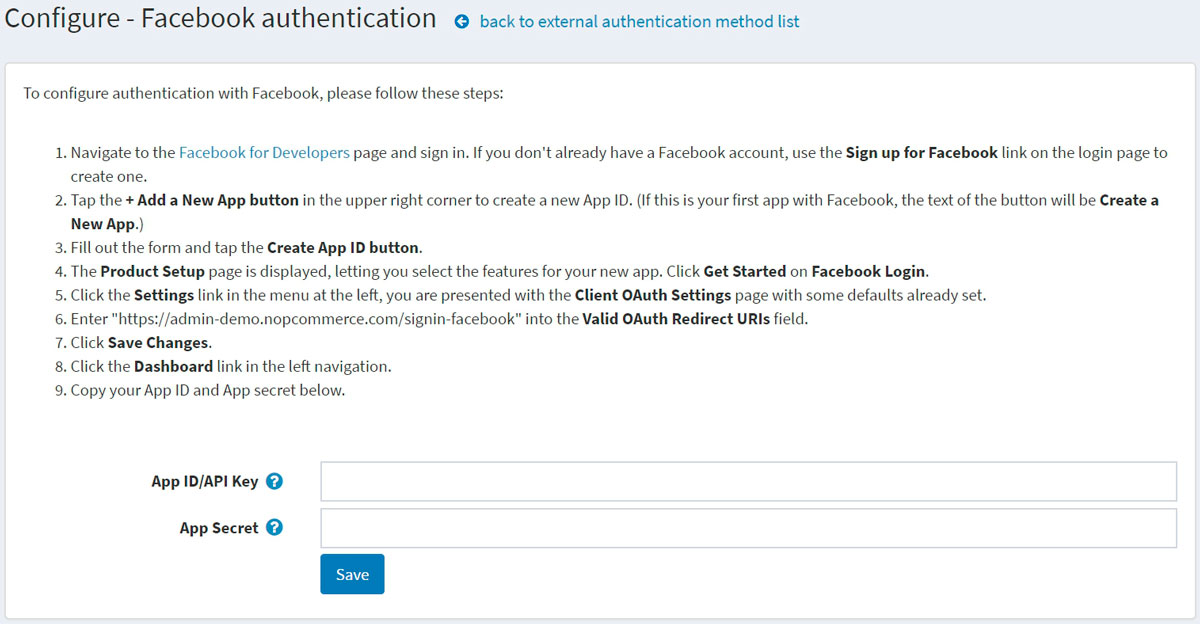
Task: Click help icon beside App ID/API Key
Action: pyautogui.click(x=275, y=481)
